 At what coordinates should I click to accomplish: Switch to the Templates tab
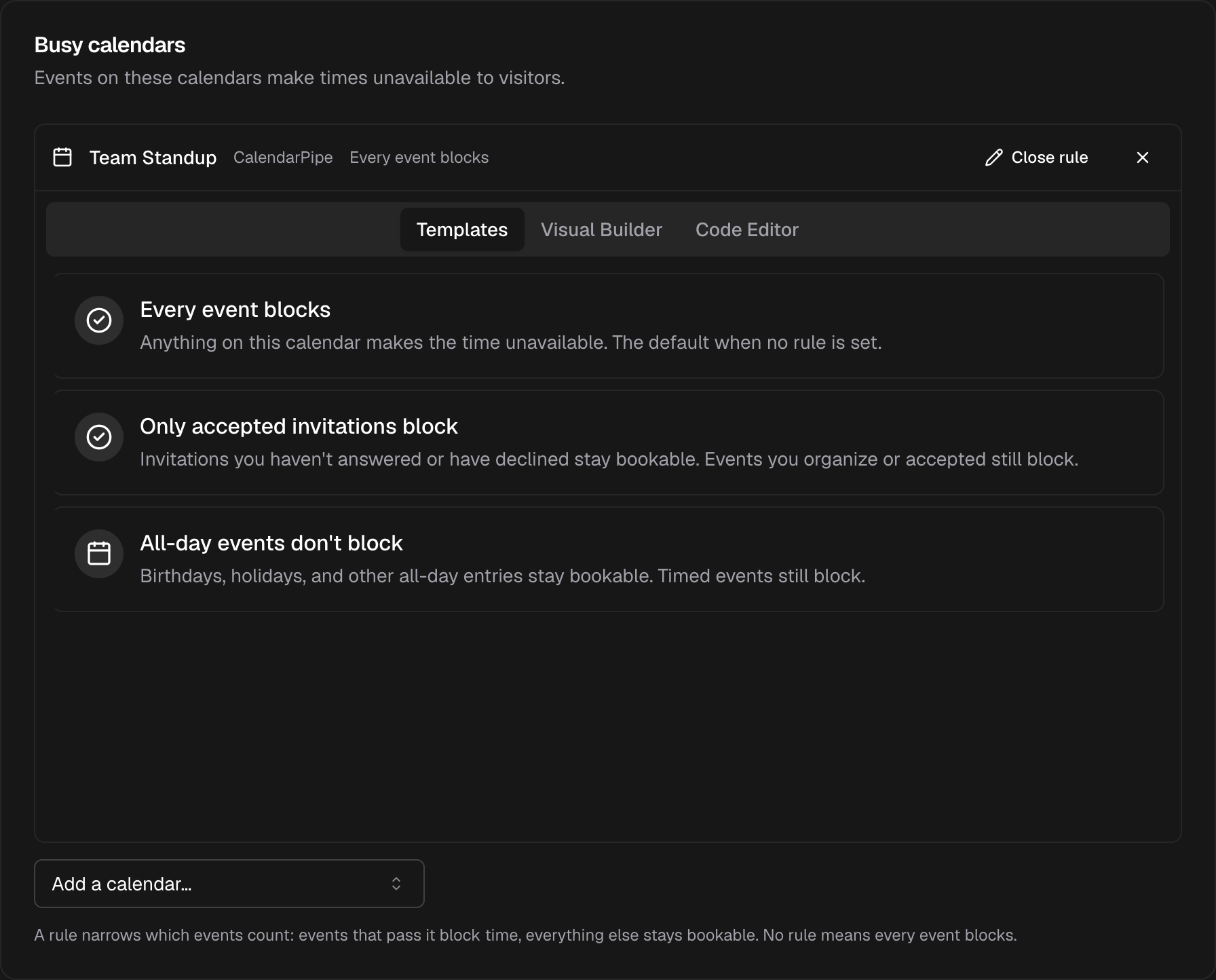462,229
